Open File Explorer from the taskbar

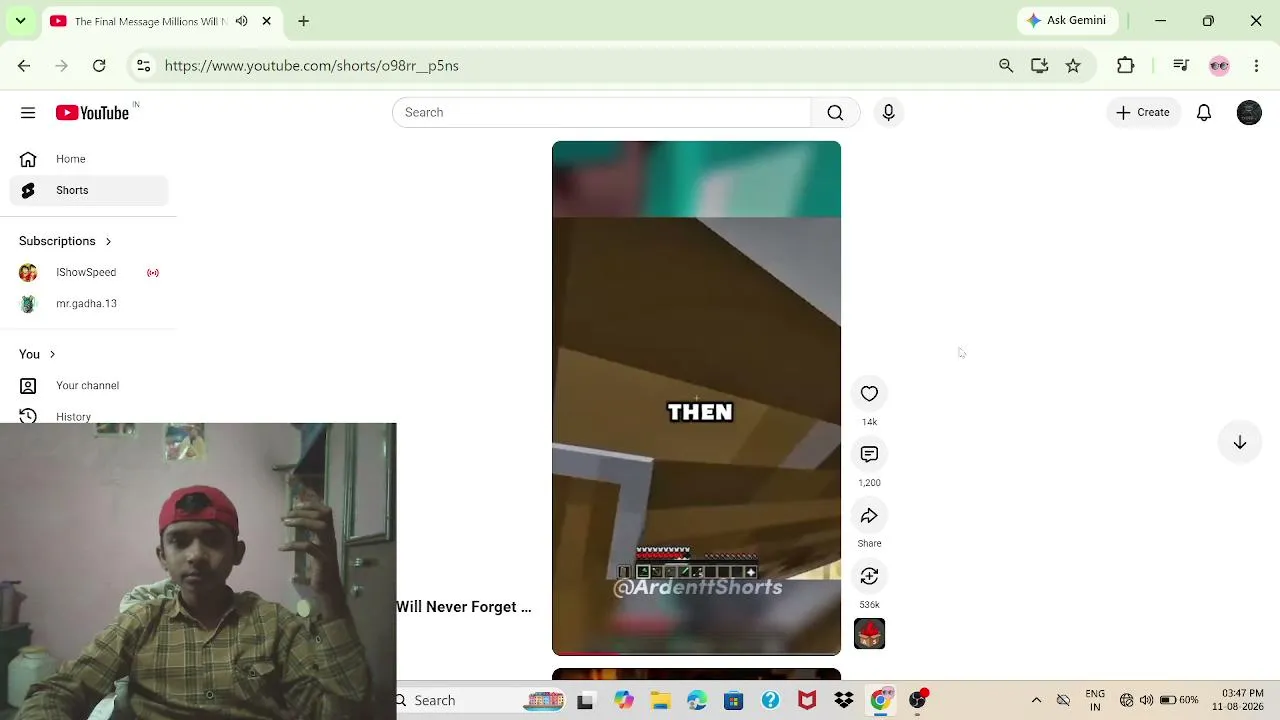click(x=660, y=701)
